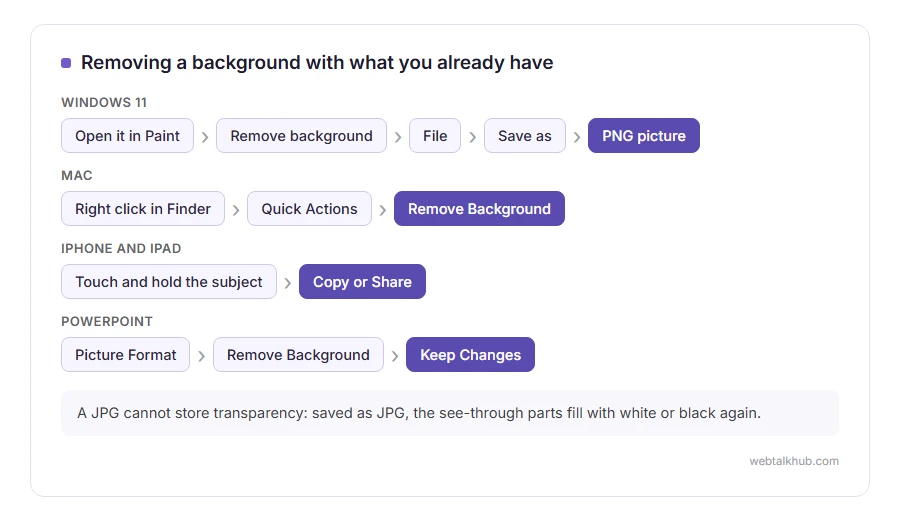The image size is (900, 518).
Task: Click the 'Keep Changes' chip
Action: coord(471,355)
